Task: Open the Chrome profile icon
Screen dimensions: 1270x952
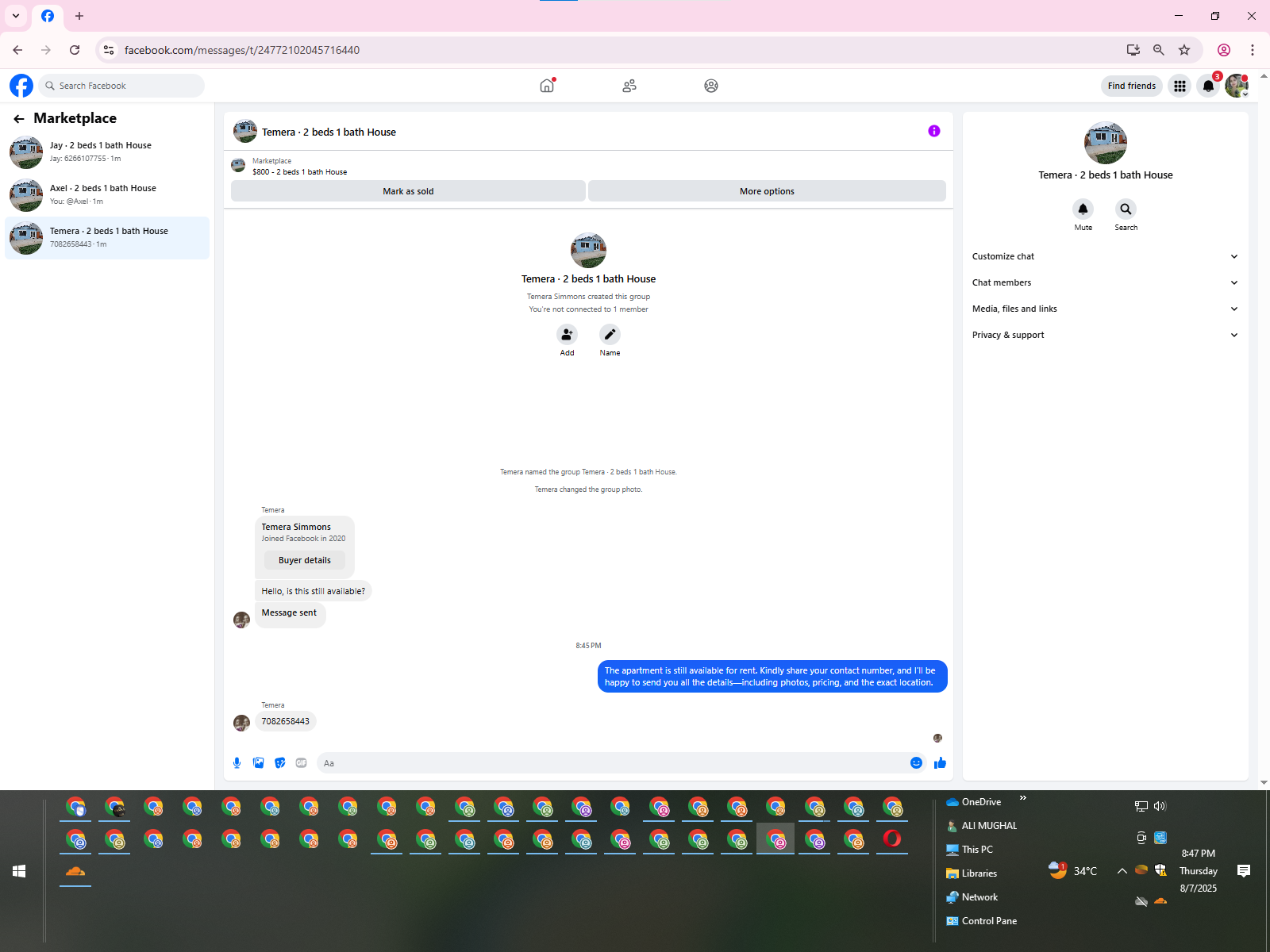Action: click(1224, 50)
